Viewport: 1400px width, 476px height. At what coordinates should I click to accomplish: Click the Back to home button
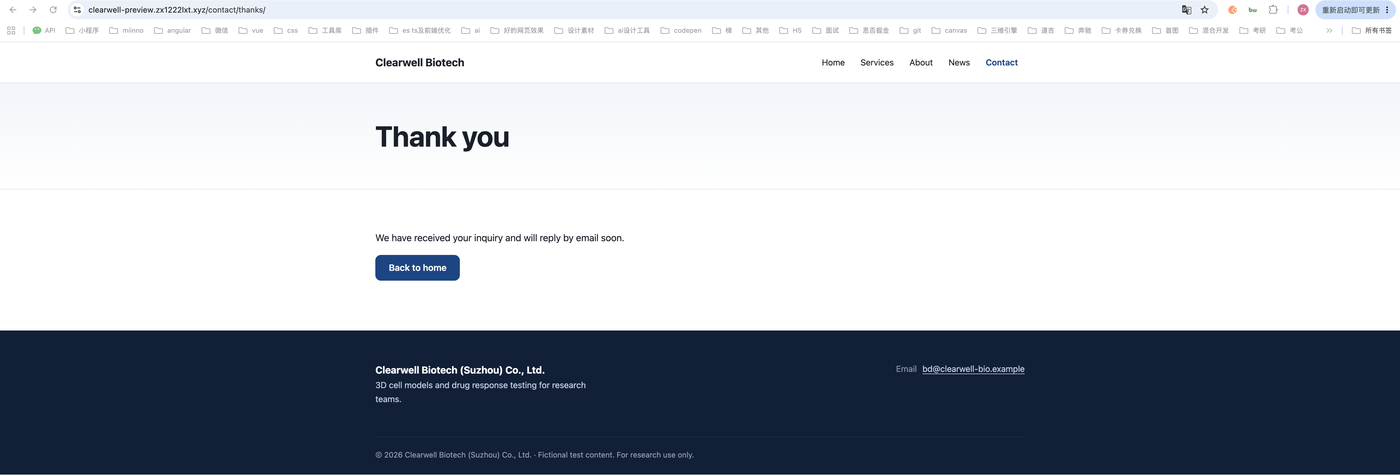click(417, 268)
